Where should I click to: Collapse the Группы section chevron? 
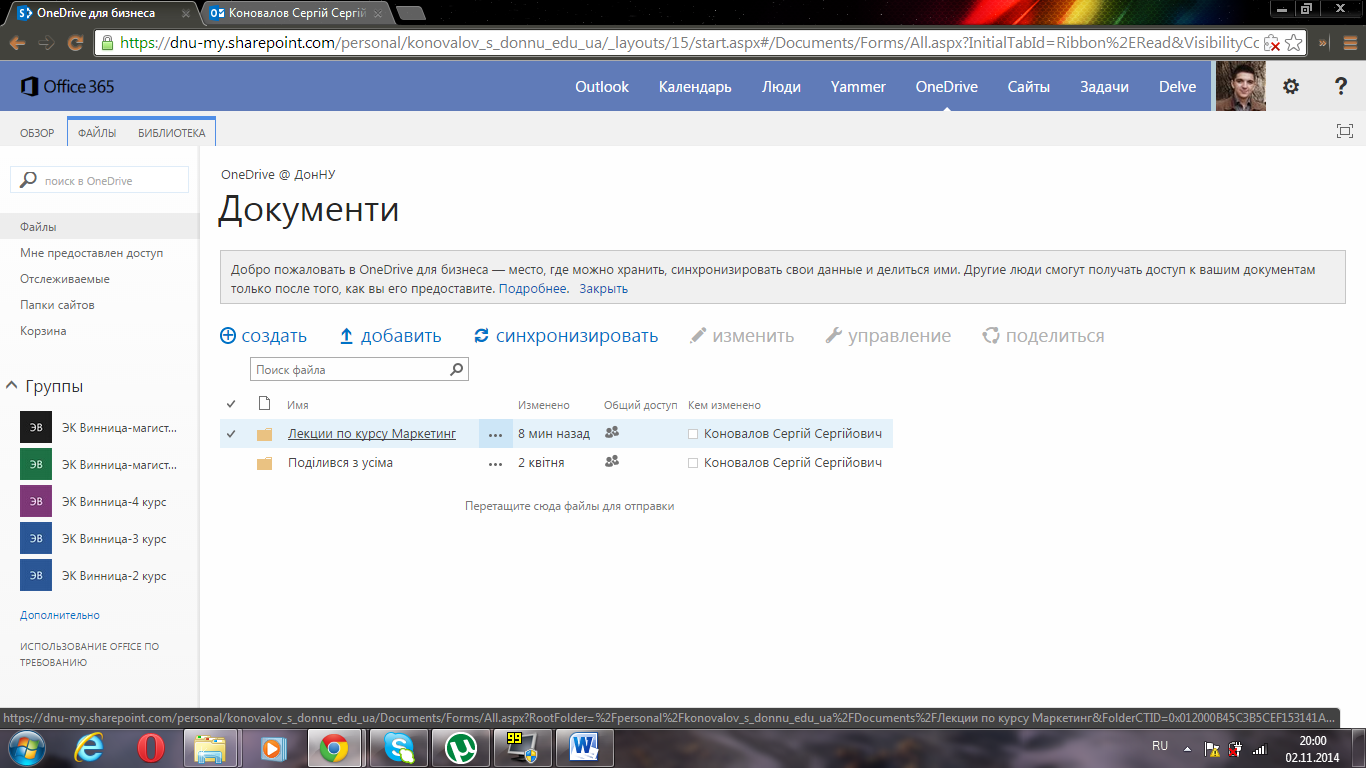[12, 385]
